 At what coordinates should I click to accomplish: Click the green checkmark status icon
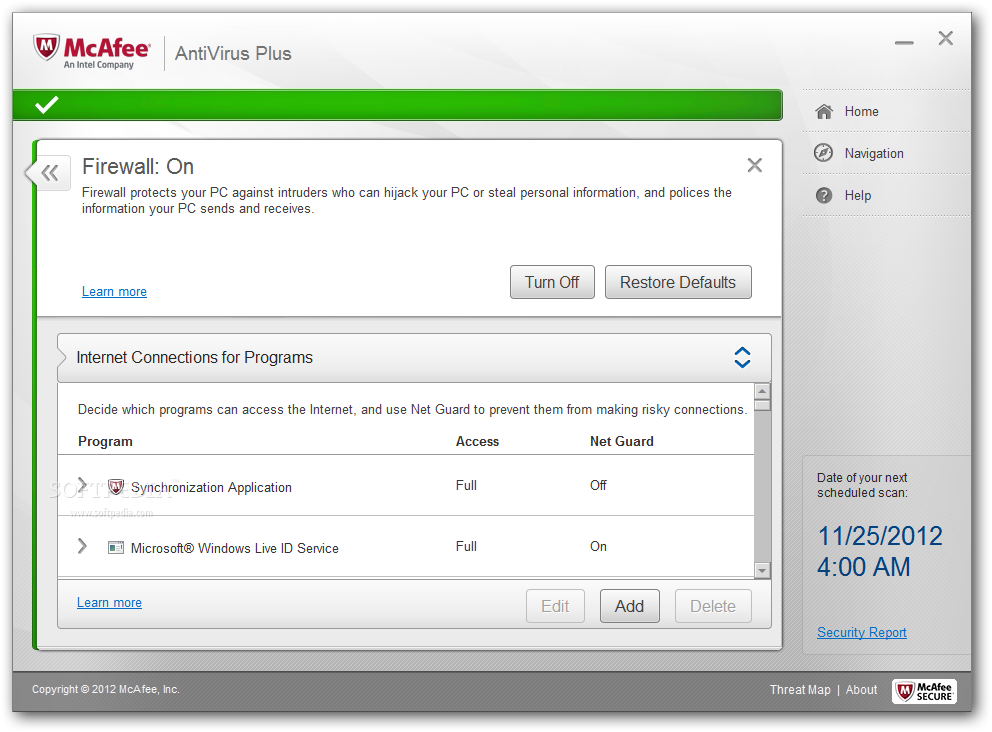click(47, 105)
